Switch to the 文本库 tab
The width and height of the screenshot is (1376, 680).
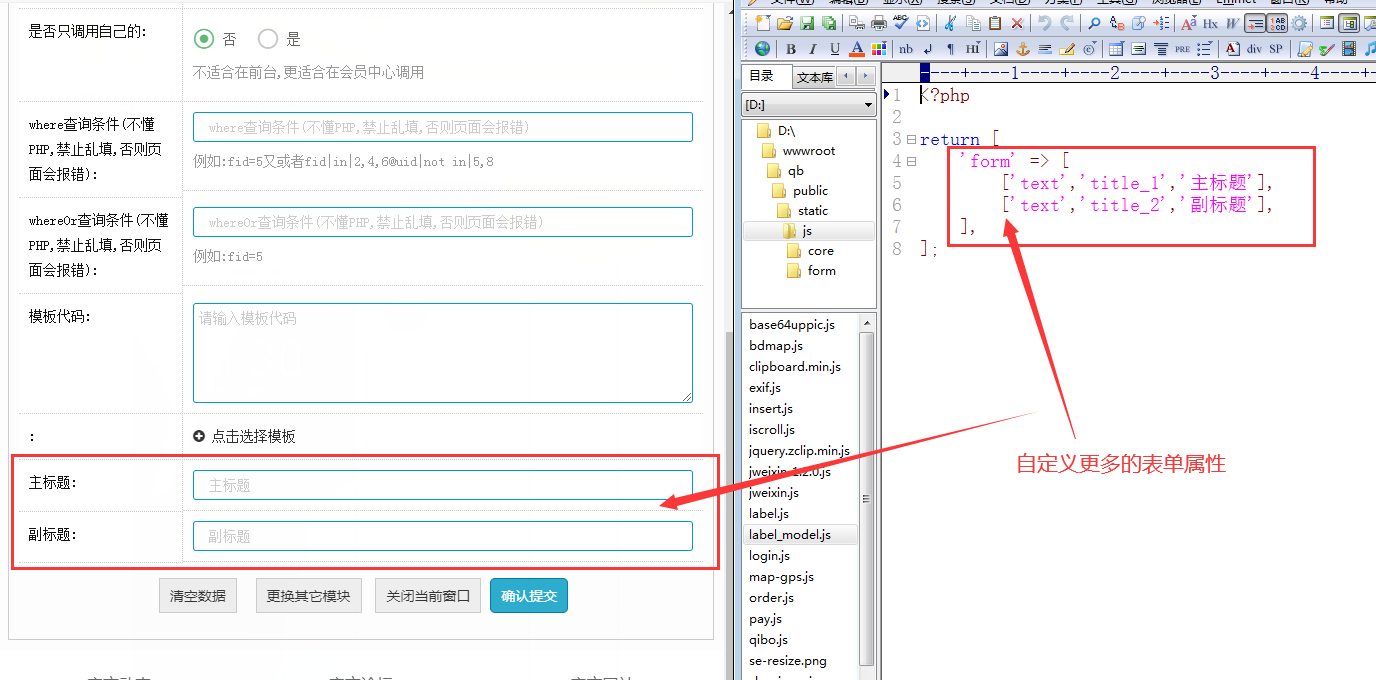(x=814, y=77)
